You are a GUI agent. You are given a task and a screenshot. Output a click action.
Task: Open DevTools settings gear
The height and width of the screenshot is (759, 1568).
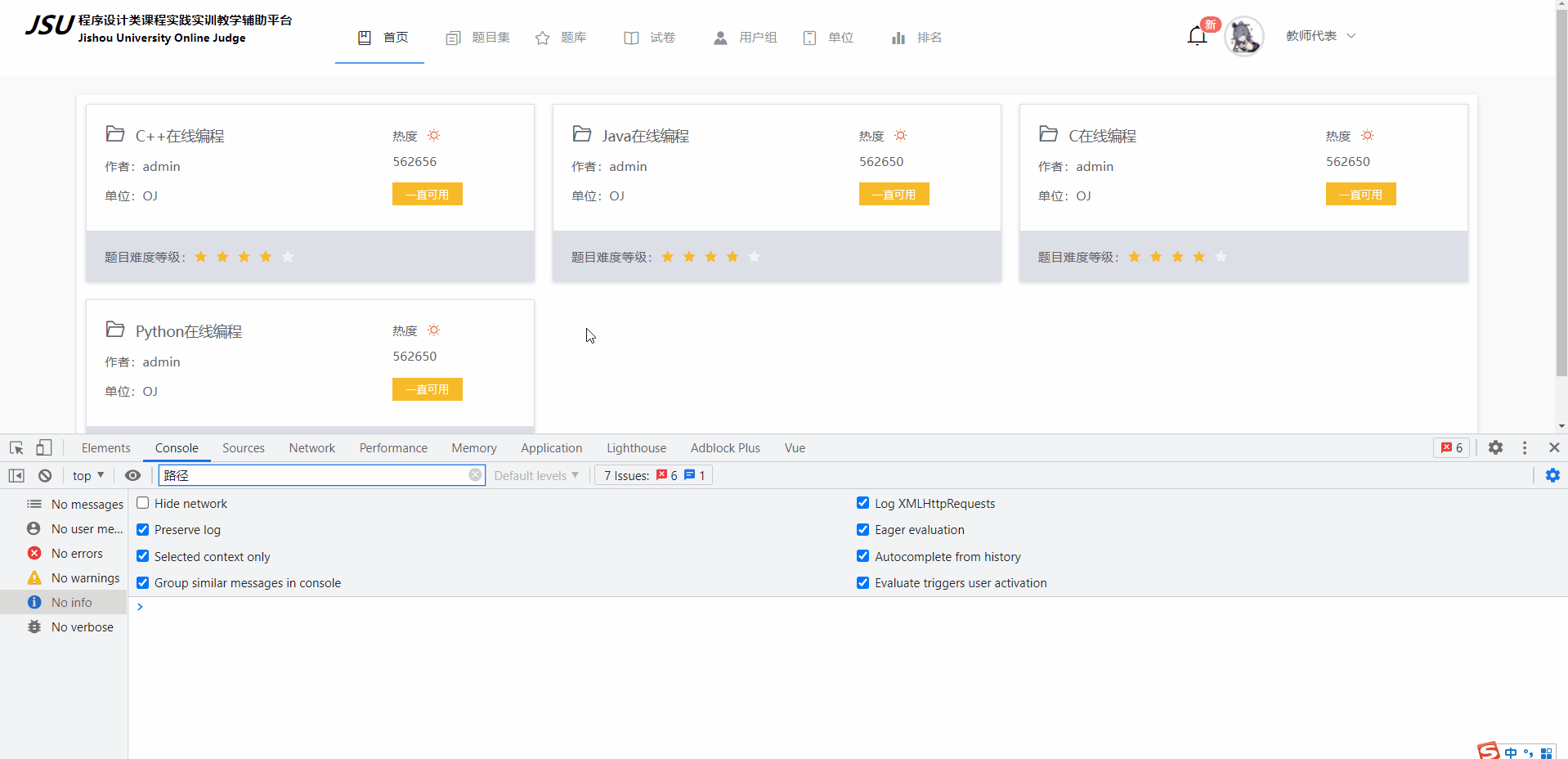click(1495, 447)
